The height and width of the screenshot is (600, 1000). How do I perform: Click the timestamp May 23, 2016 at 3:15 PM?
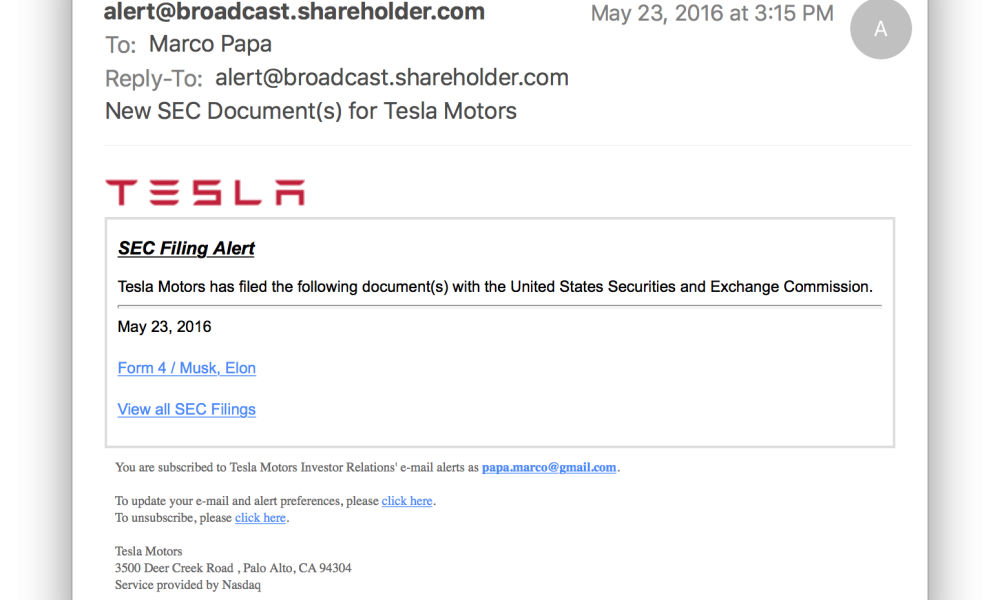[x=712, y=13]
